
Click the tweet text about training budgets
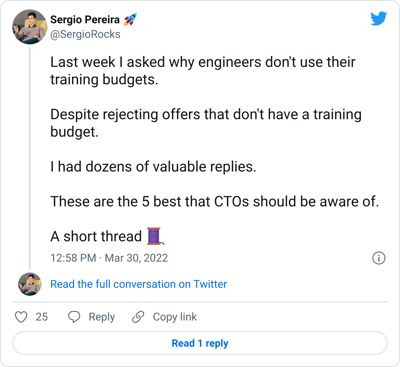pos(203,71)
